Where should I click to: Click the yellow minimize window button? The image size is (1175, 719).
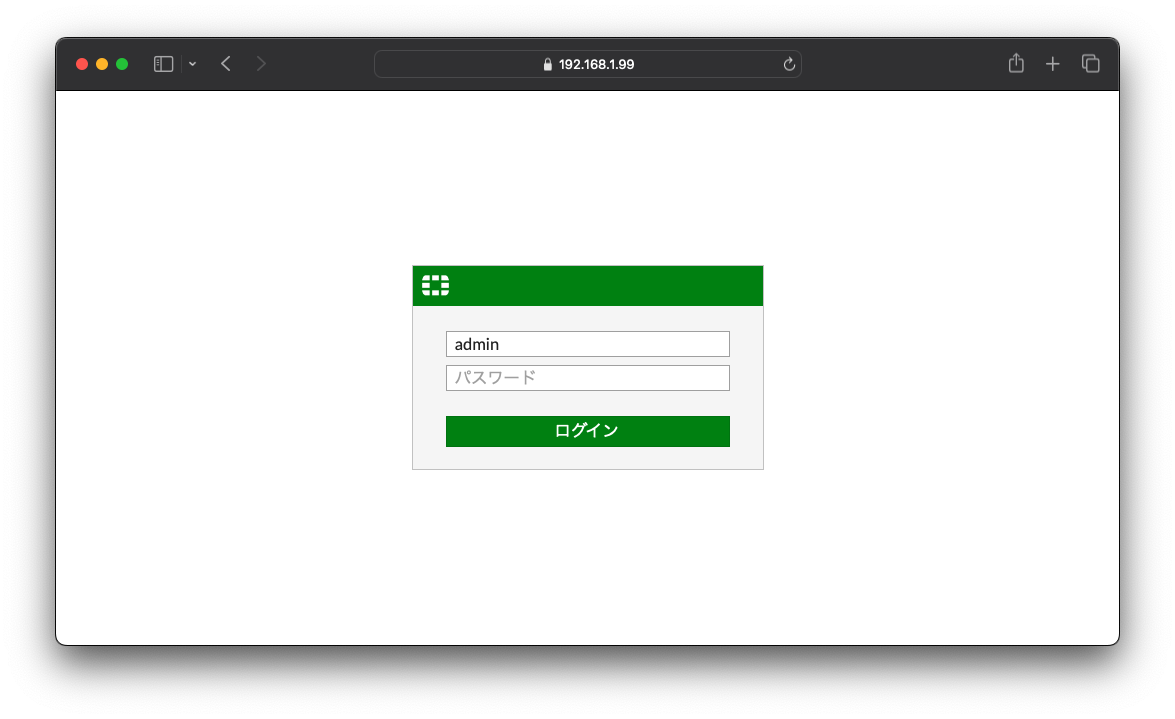[101, 63]
